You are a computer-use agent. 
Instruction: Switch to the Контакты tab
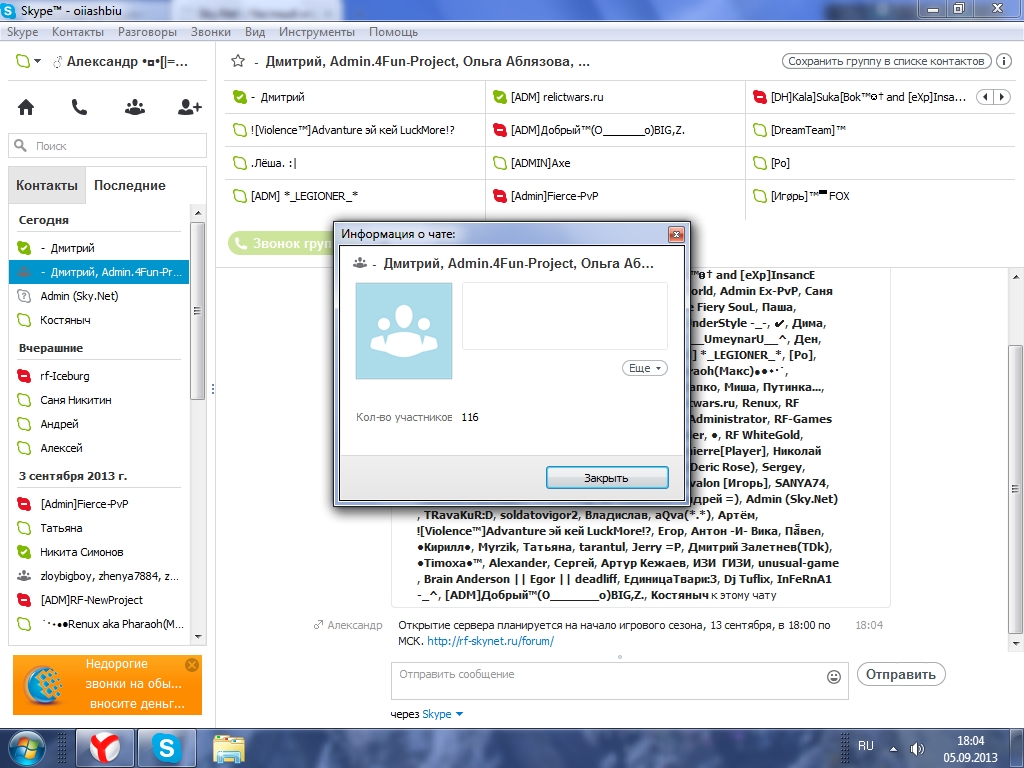tap(47, 185)
